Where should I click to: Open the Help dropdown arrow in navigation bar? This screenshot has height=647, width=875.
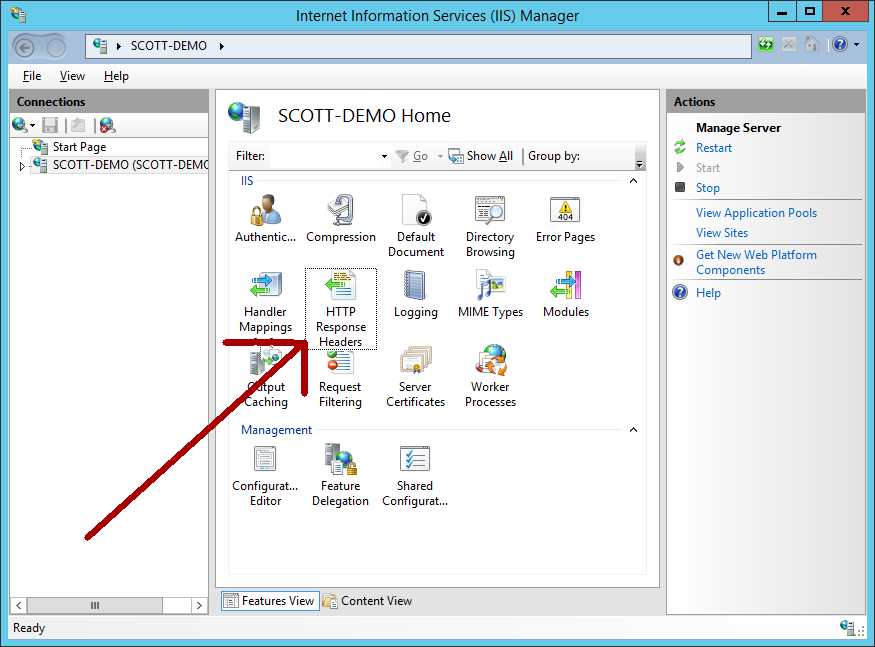click(857, 44)
